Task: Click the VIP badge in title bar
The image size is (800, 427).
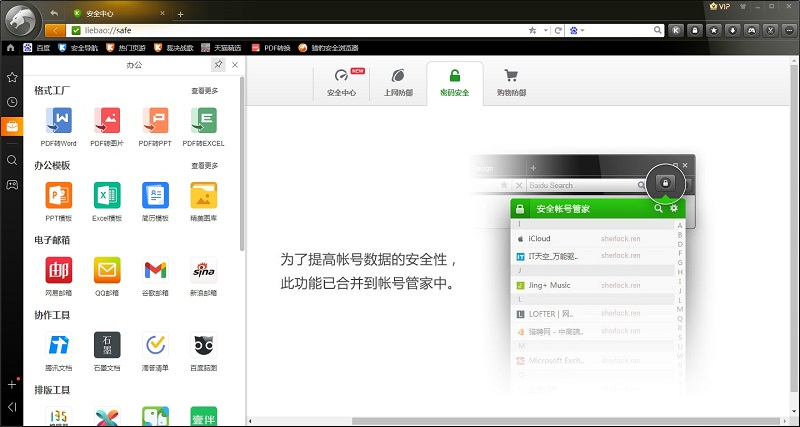Action: pyautogui.click(x=720, y=6)
